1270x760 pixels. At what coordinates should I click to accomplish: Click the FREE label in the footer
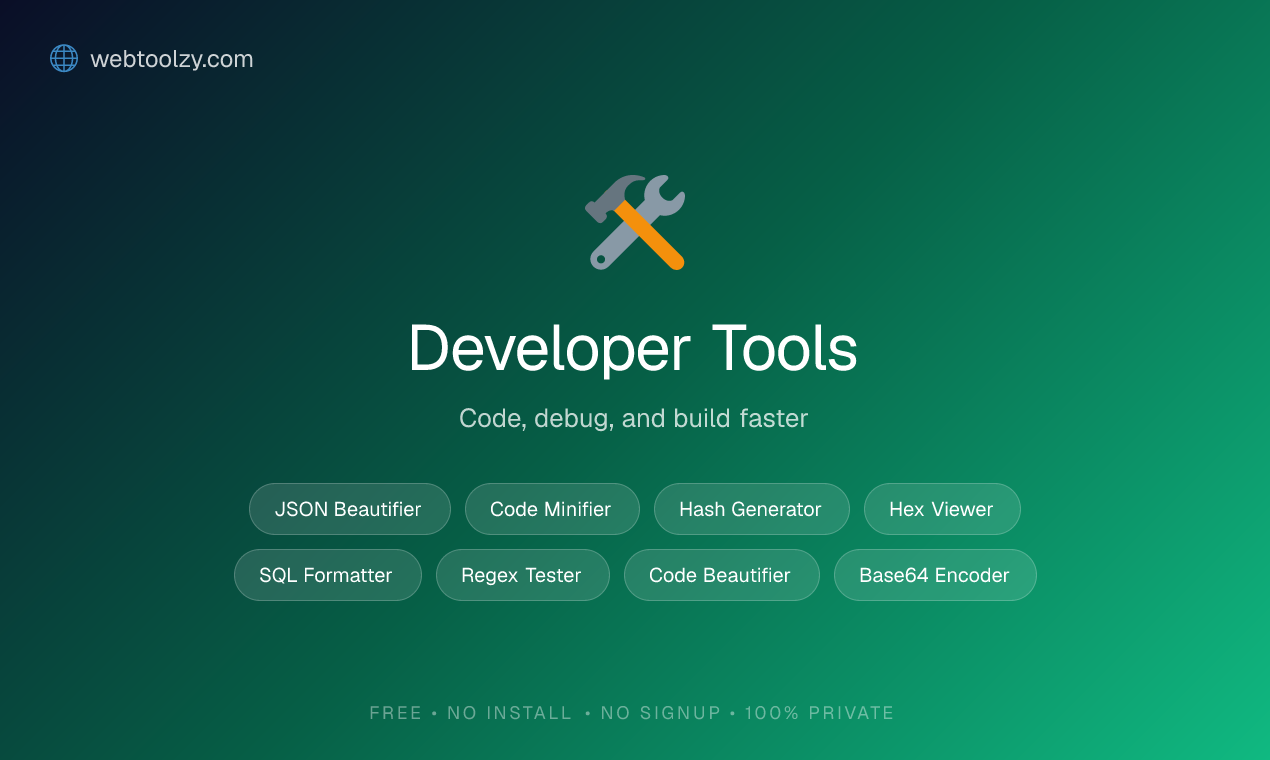tap(396, 713)
